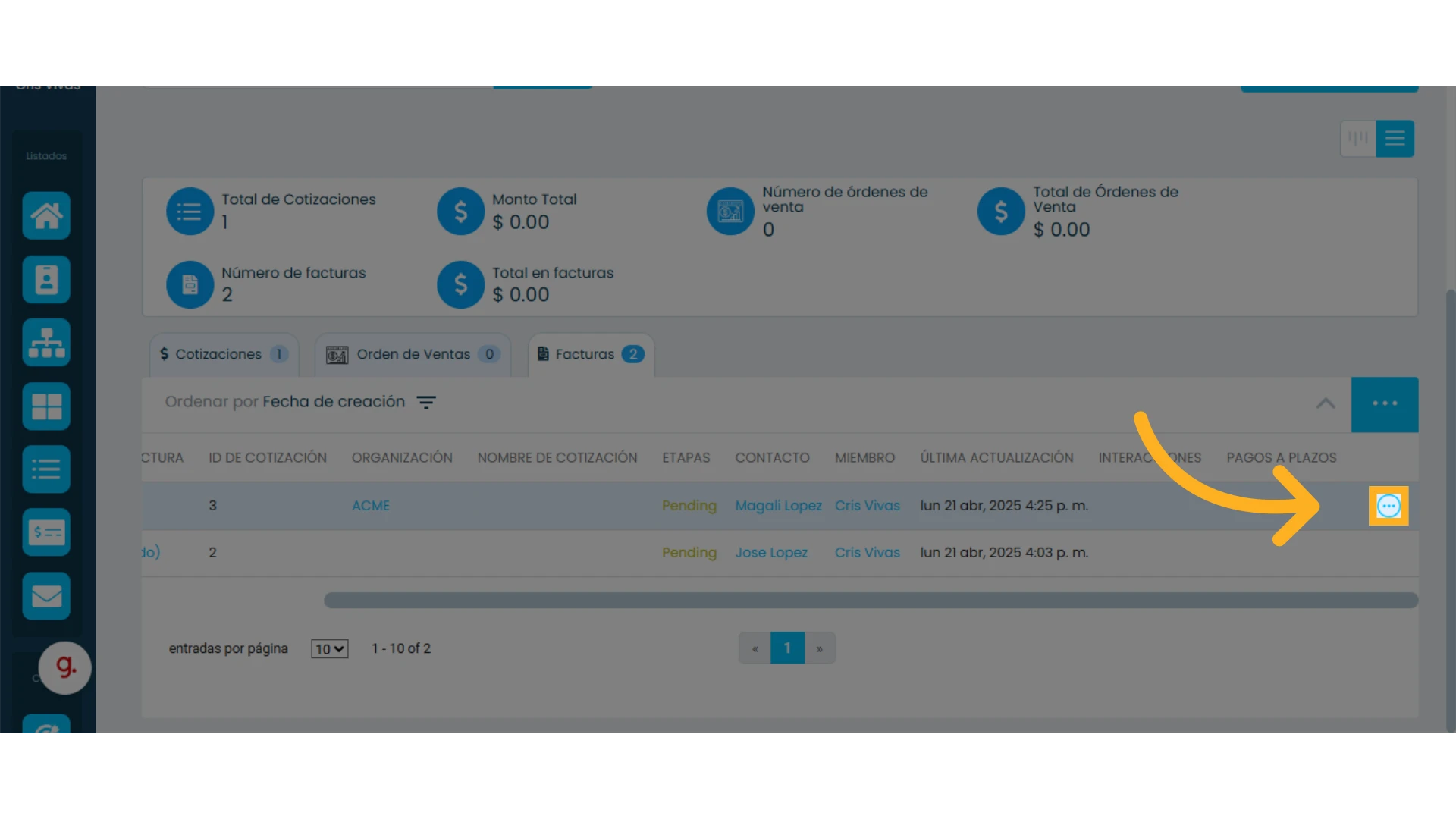
Task: Switch to the Cotizaciones tab
Action: (224, 354)
